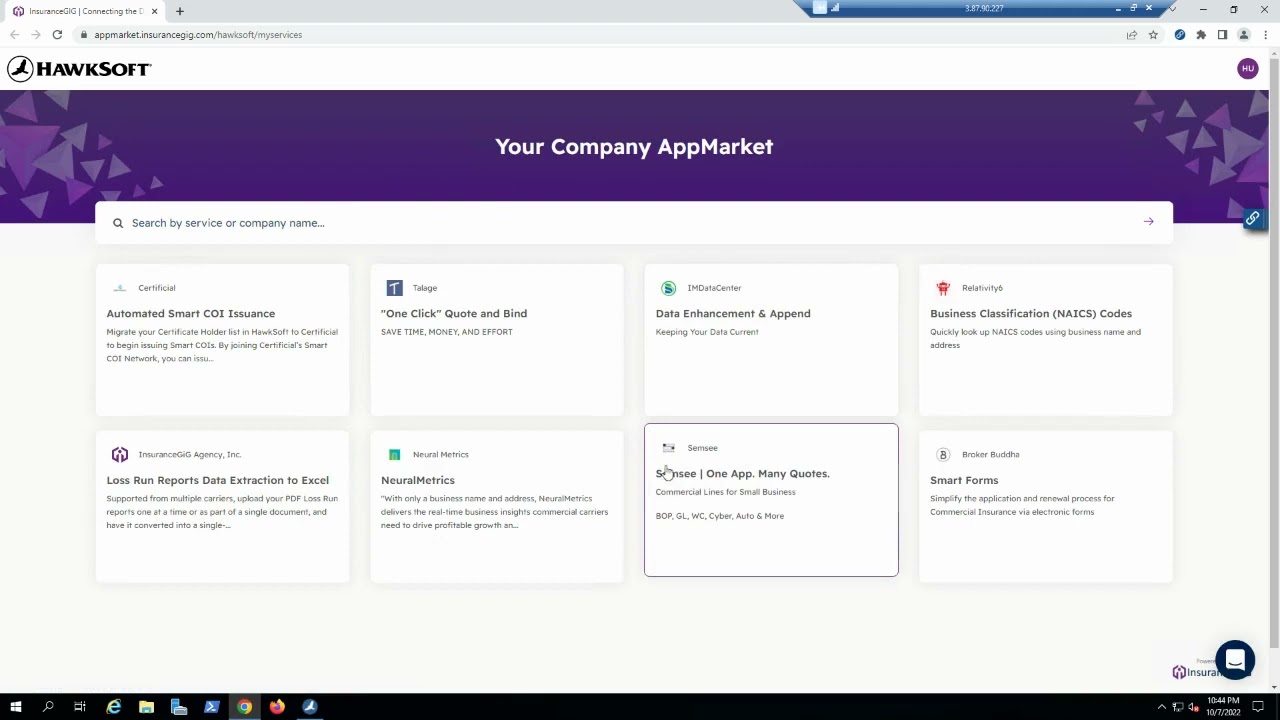The width and height of the screenshot is (1280, 720).
Task: Open HawkSoft app on taskbar
Action: (x=310, y=707)
